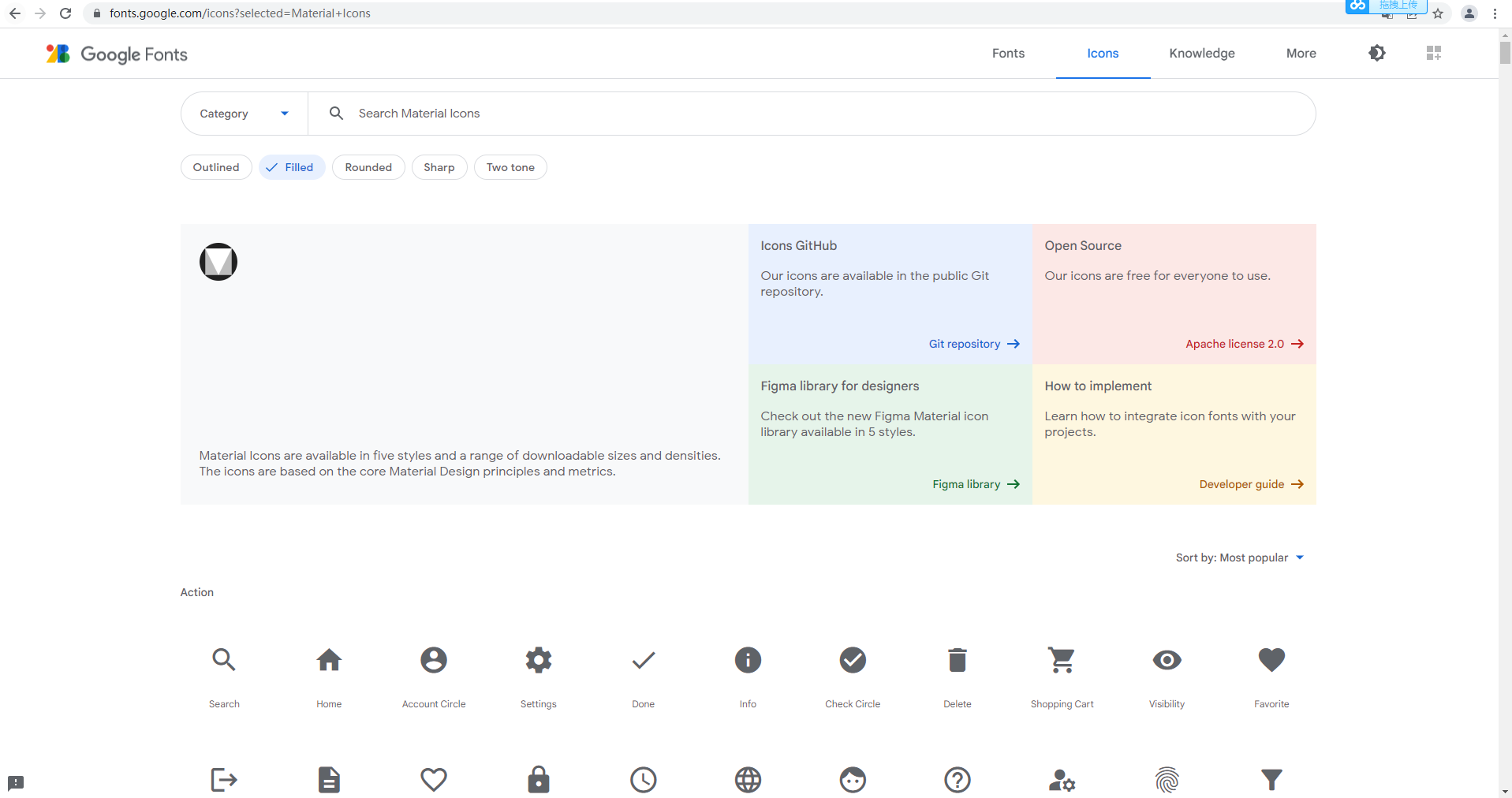The width and height of the screenshot is (1512, 798).
Task: Open the More menu
Action: coord(1301,54)
